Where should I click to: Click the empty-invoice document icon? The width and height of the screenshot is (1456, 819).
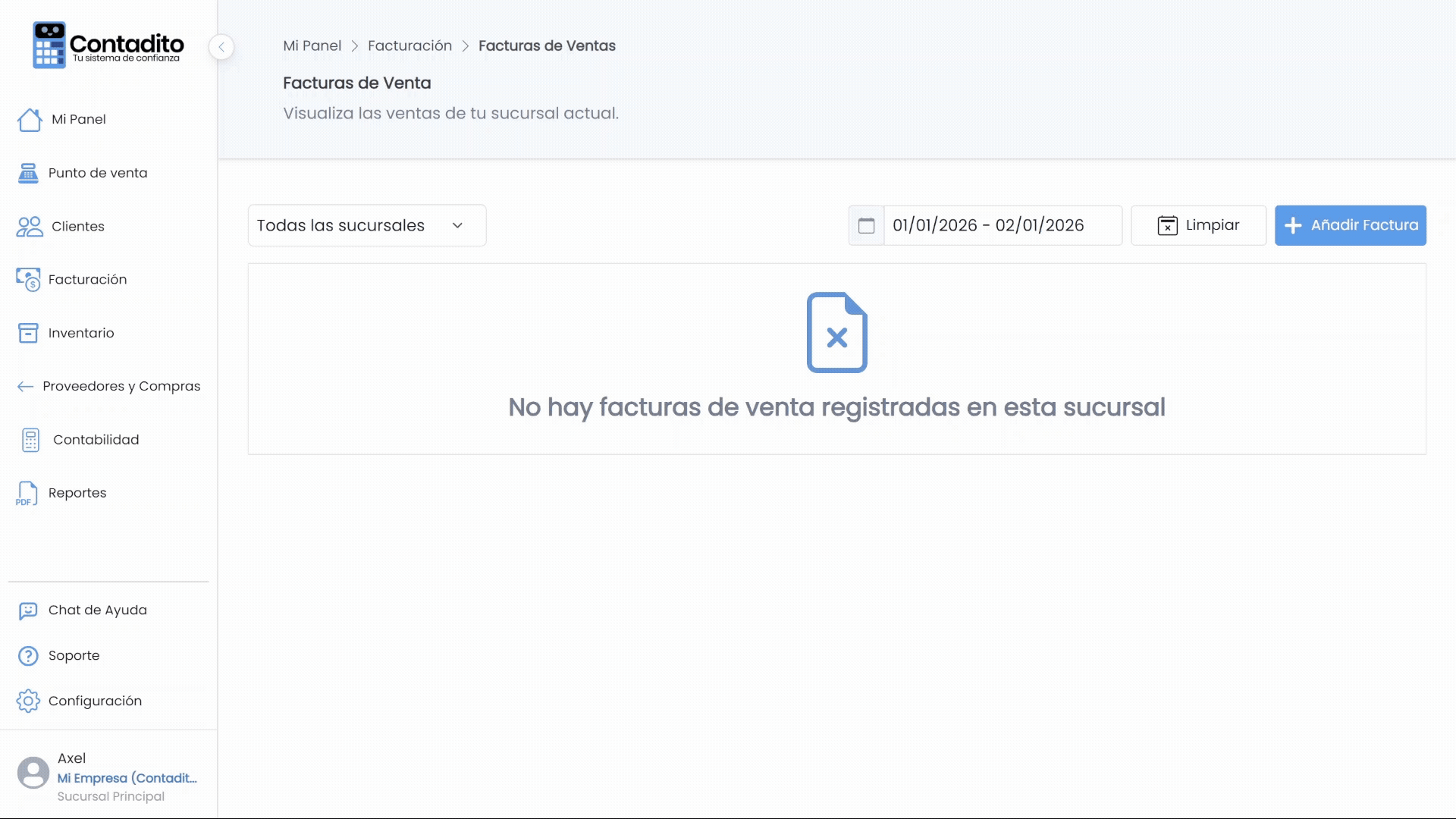point(837,332)
